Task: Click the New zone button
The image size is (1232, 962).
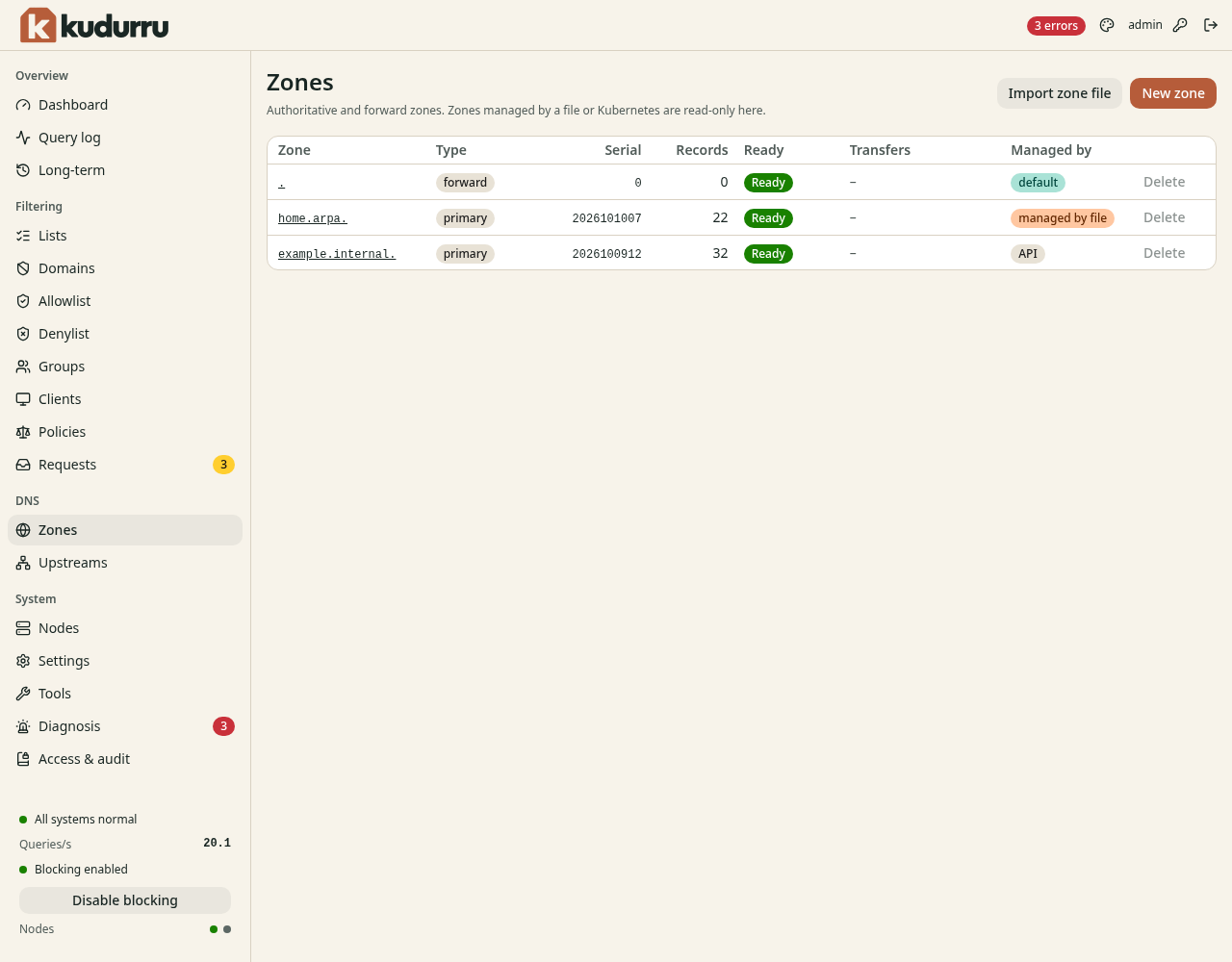Action: click(1173, 93)
